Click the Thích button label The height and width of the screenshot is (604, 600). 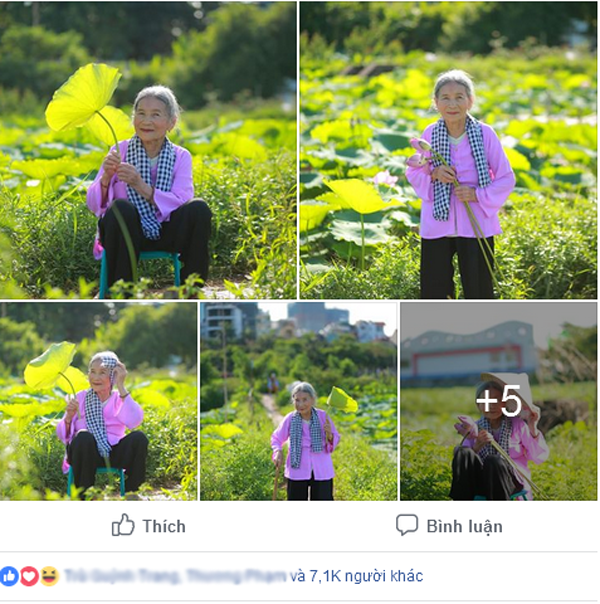click(x=164, y=527)
